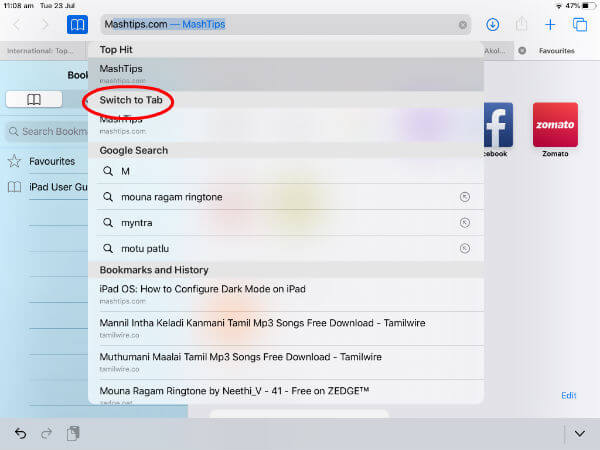Toggle the bookmarks sidebar book icon
This screenshot has height=450, width=600.
coord(77,25)
